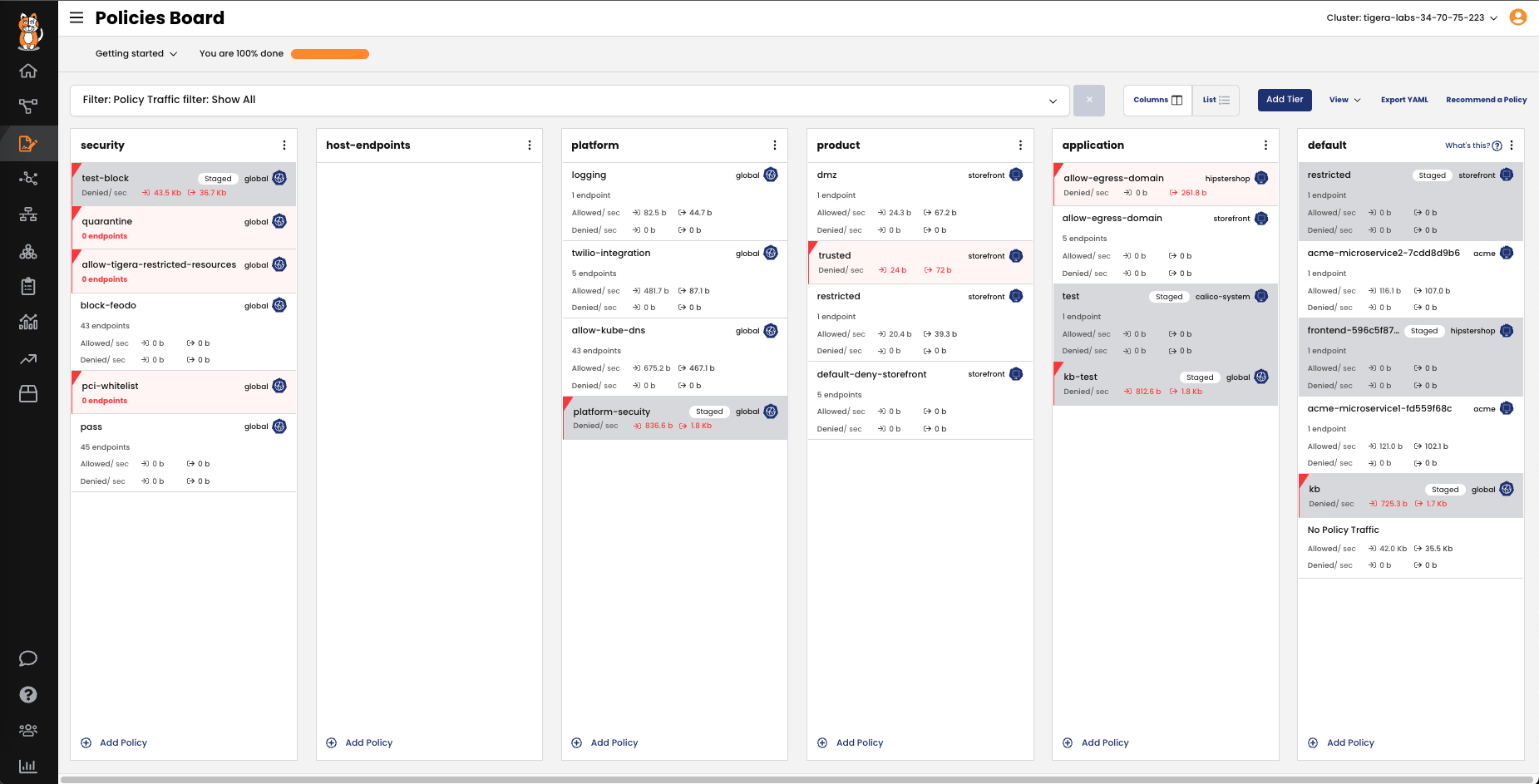
Task: Click the orange 100% done progress bar
Action: pyautogui.click(x=330, y=54)
